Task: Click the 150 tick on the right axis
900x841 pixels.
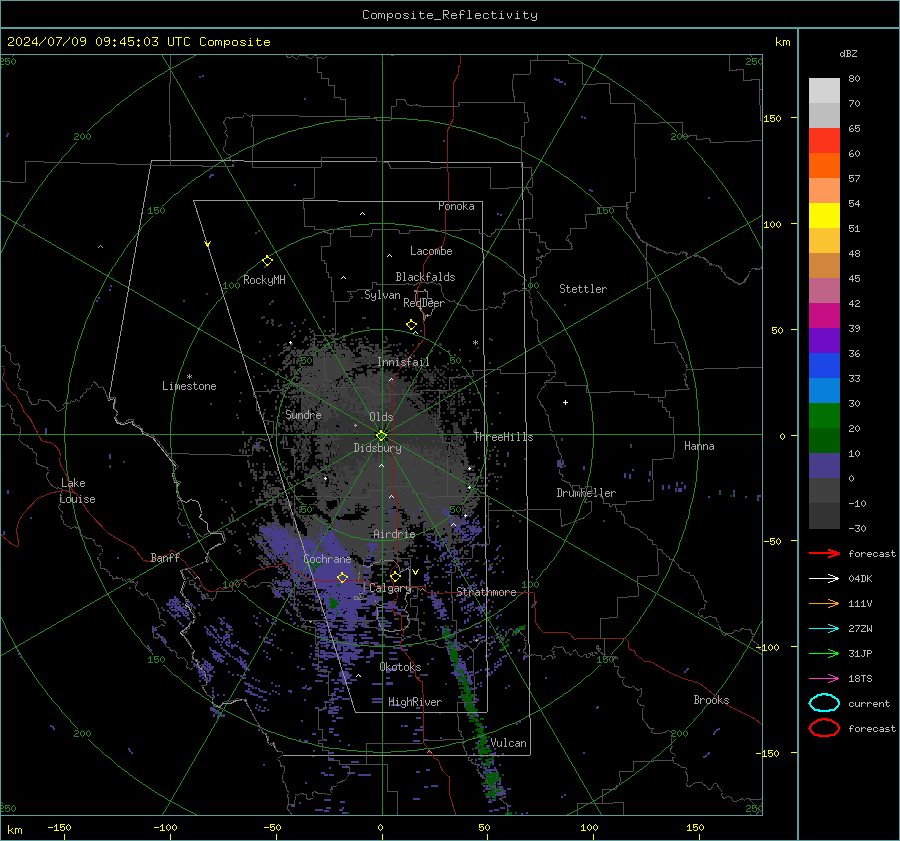Action: (x=772, y=118)
